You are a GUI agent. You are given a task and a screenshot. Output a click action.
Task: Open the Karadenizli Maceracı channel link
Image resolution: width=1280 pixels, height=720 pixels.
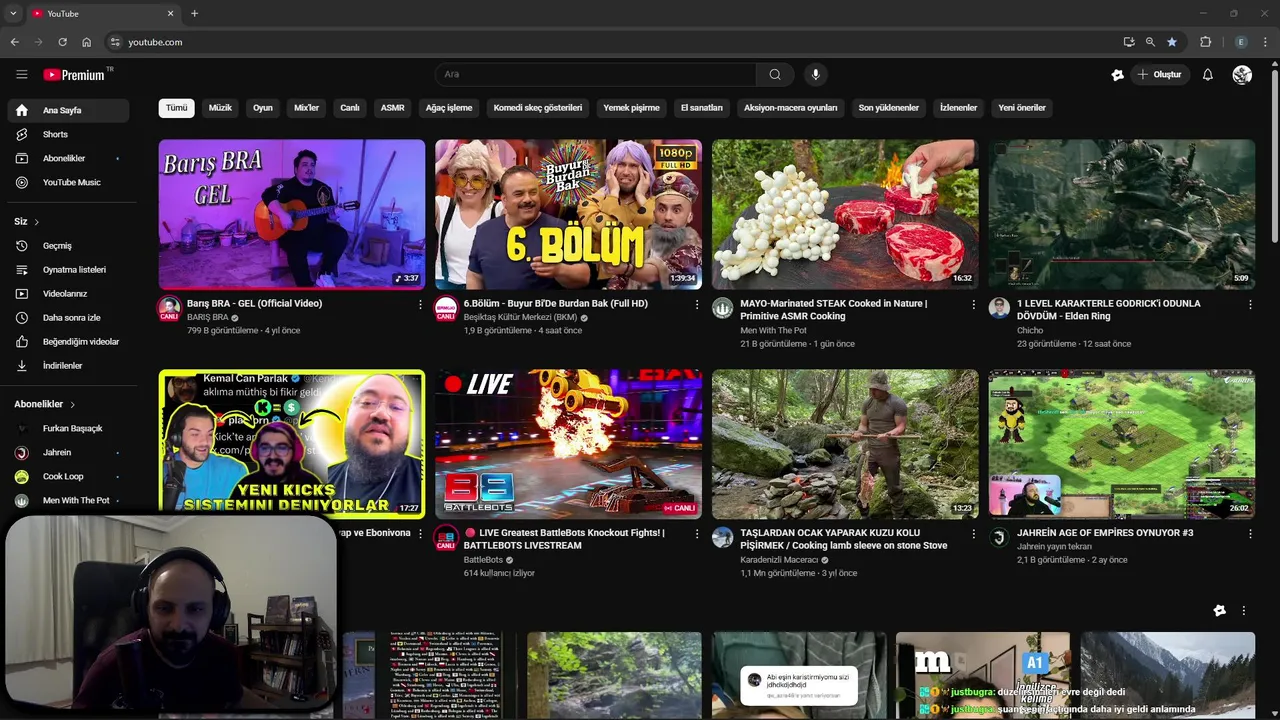coord(779,560)
